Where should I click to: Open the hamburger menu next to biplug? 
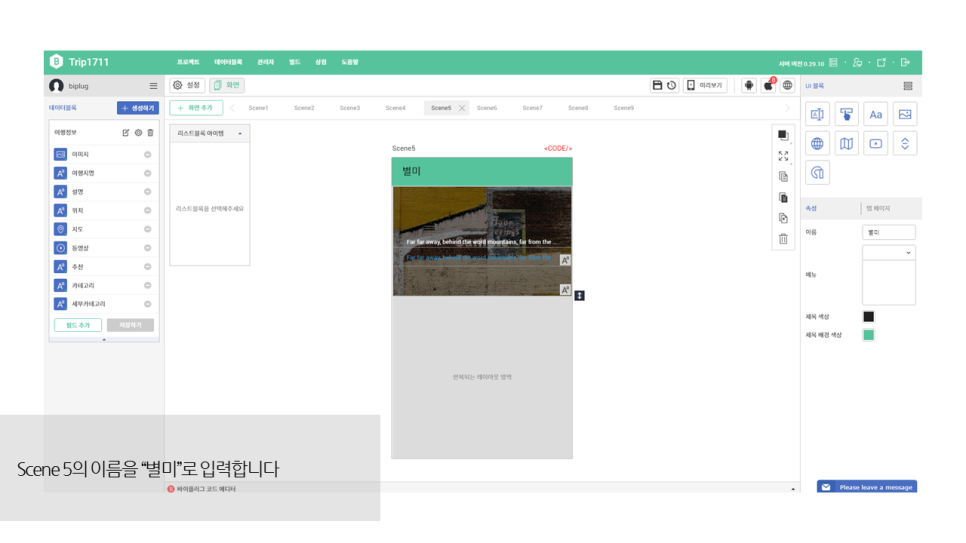pyautogui.click(x=153, y=86)
